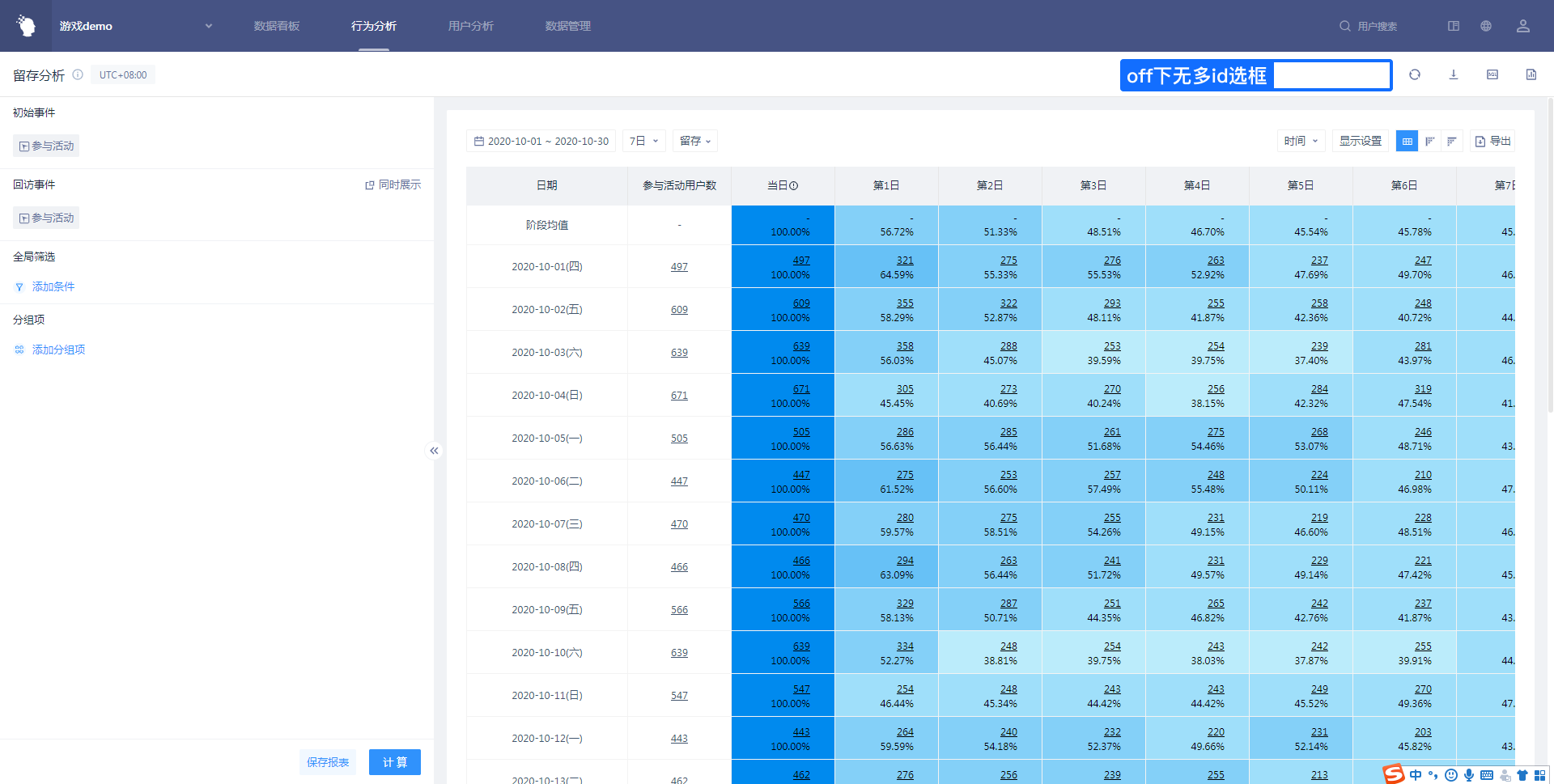Open the language globe icon

coord(1485,26)
